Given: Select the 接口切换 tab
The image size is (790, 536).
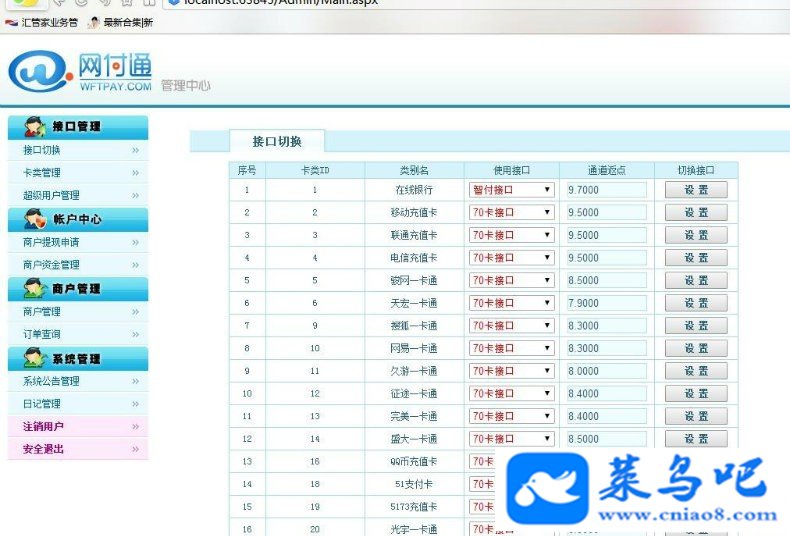Looking at the screenshot, I should coord(277,142).
